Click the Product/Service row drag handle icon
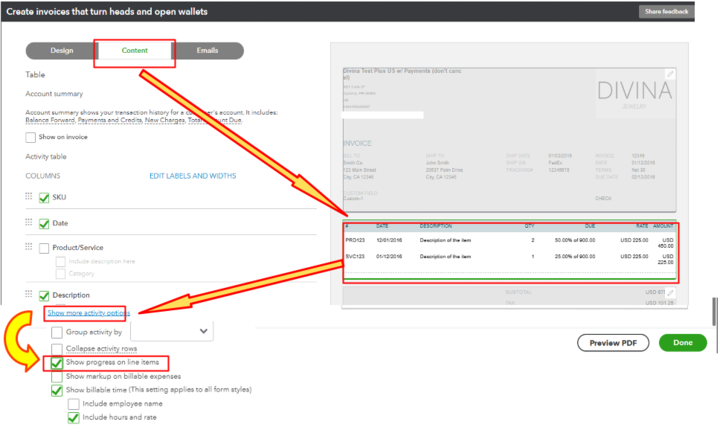Image resolution: width=720 pixels, height=433 pixels. pos(28,247)
